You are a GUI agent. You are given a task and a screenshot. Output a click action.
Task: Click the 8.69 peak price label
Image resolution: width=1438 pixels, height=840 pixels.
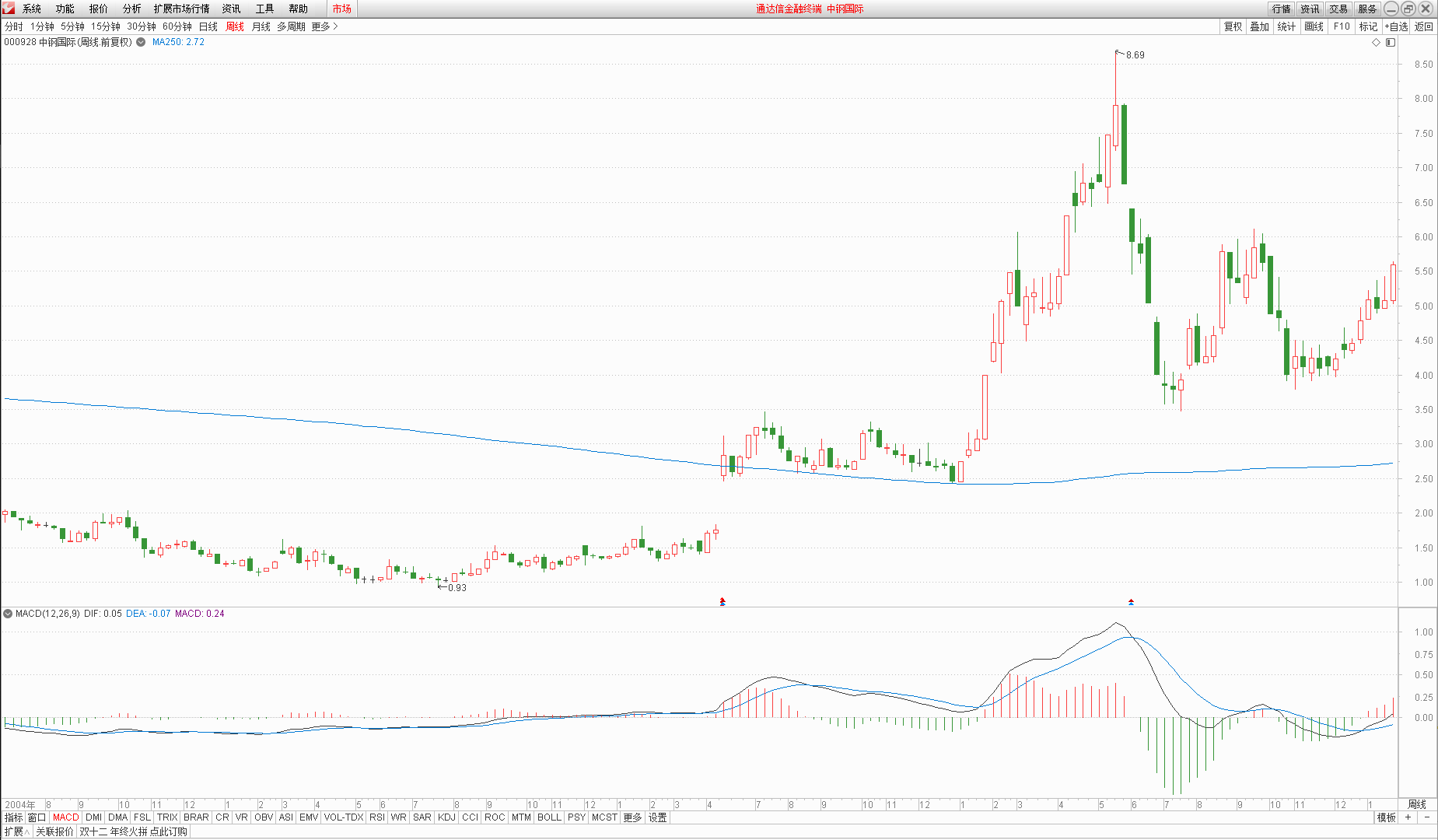1135,55
